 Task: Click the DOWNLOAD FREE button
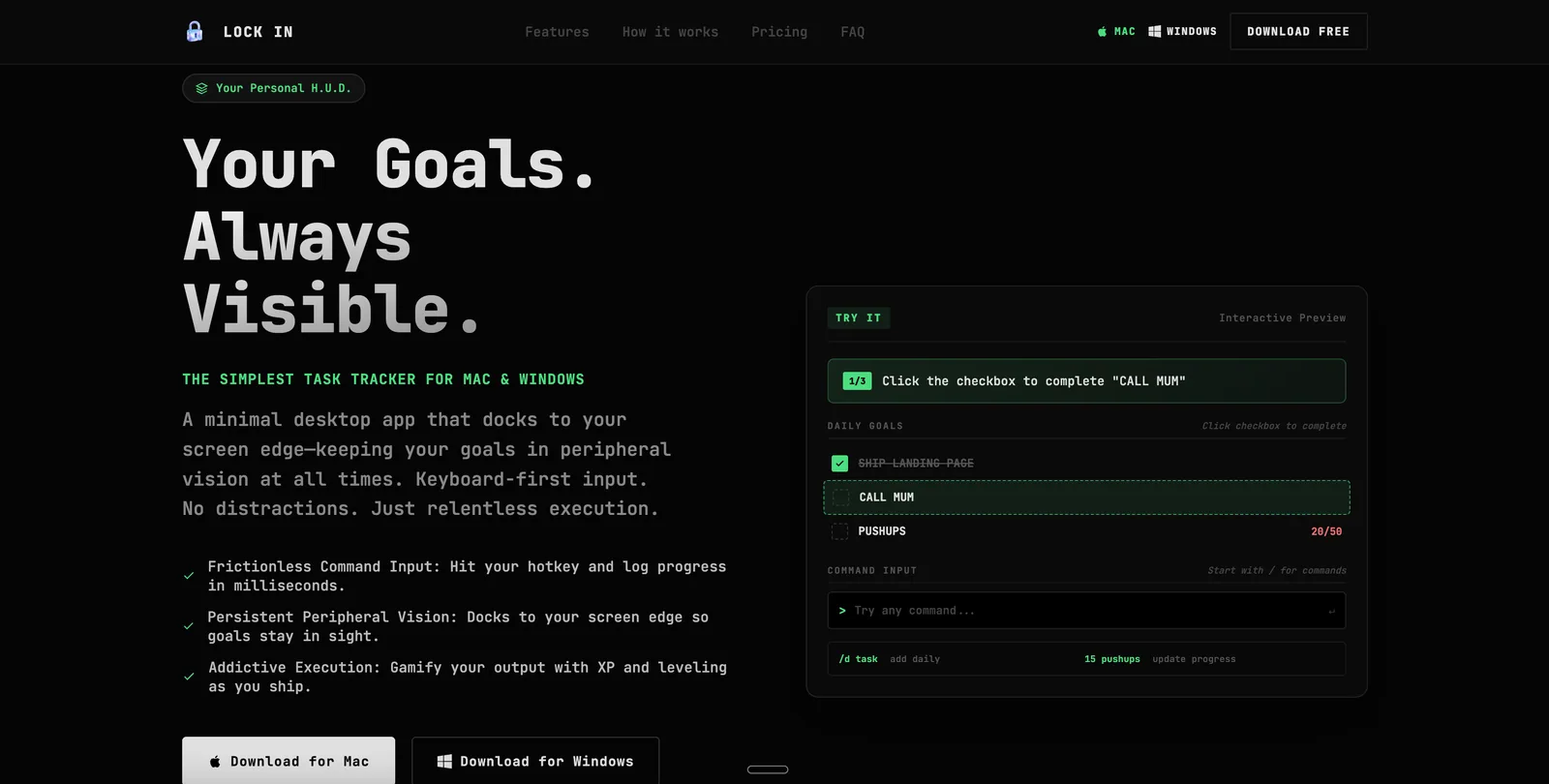[1298, 31]
